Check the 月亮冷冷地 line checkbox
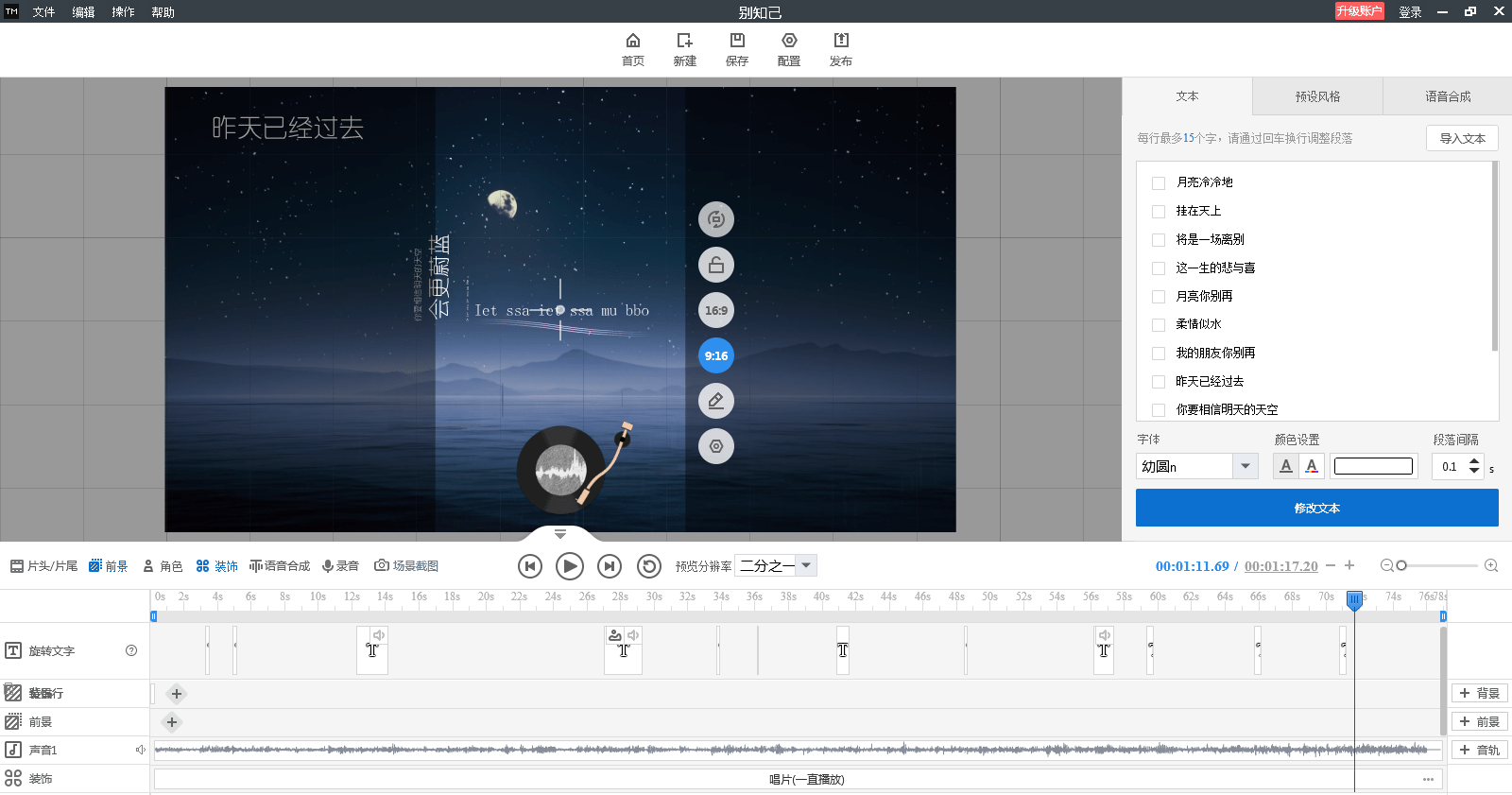Viewport: 1512px width, 795px height. [x=1159, y=183]
